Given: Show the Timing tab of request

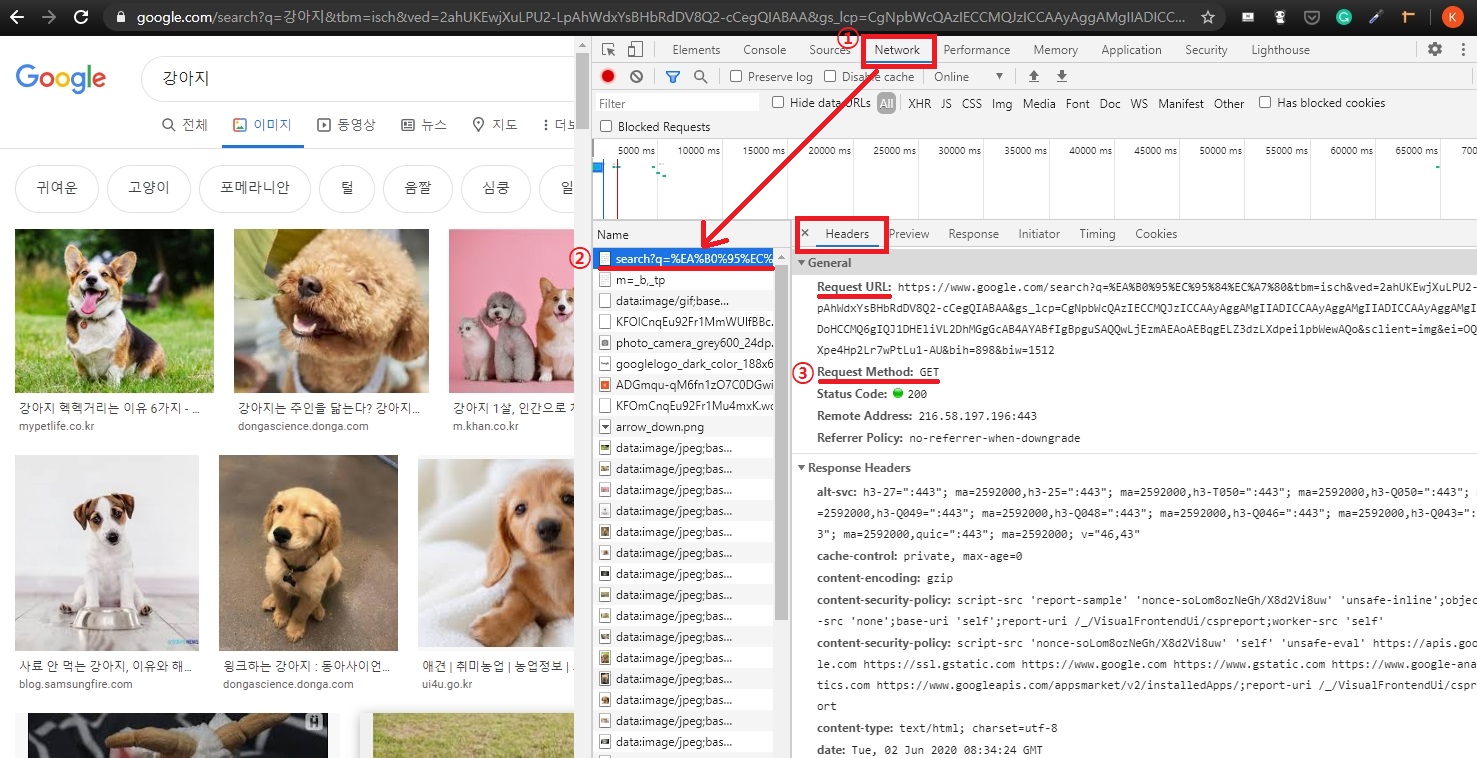Looking at the screenshot, I should pos(1097,233).
